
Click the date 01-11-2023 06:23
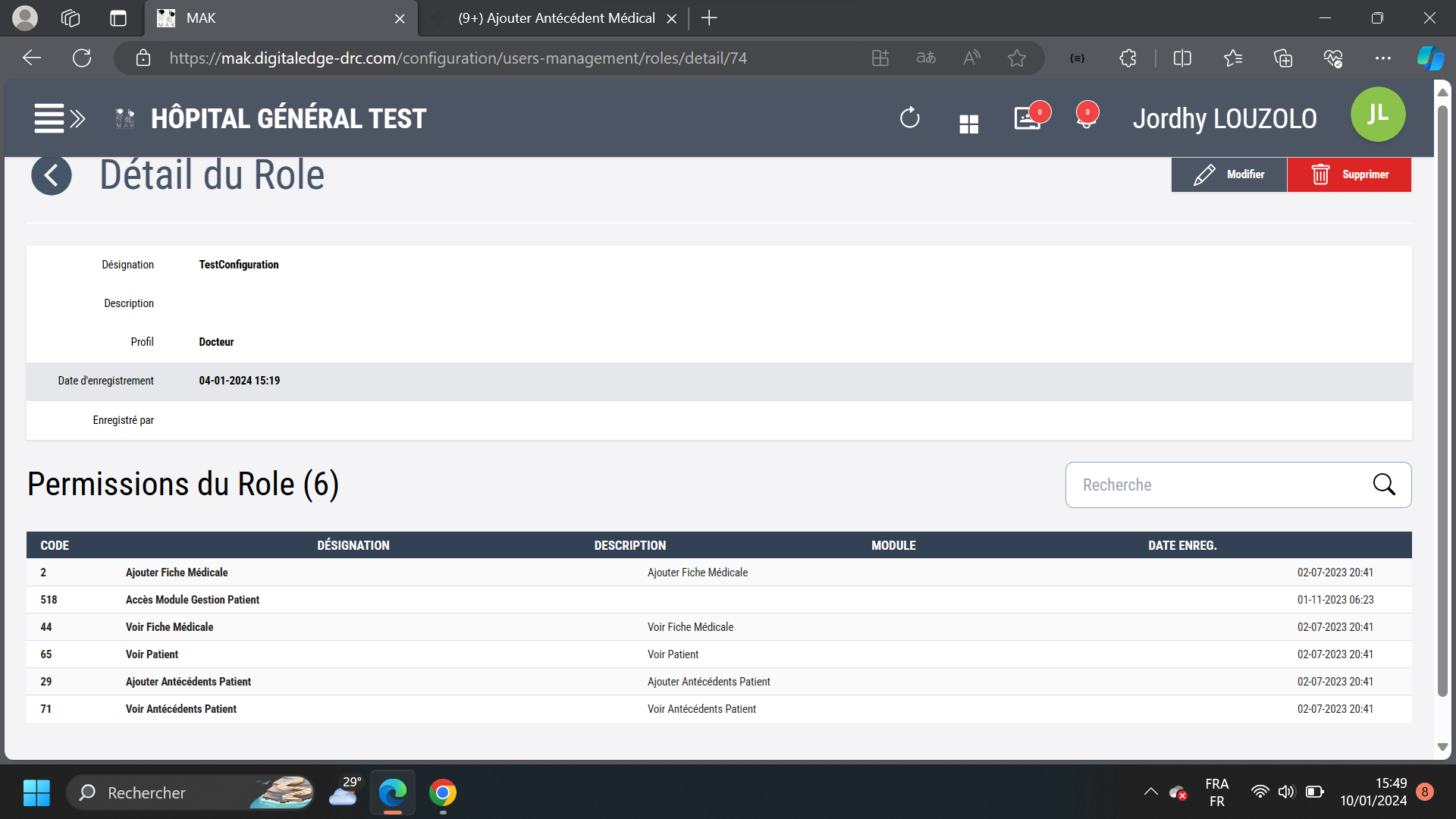click(x=1335, y=600)
